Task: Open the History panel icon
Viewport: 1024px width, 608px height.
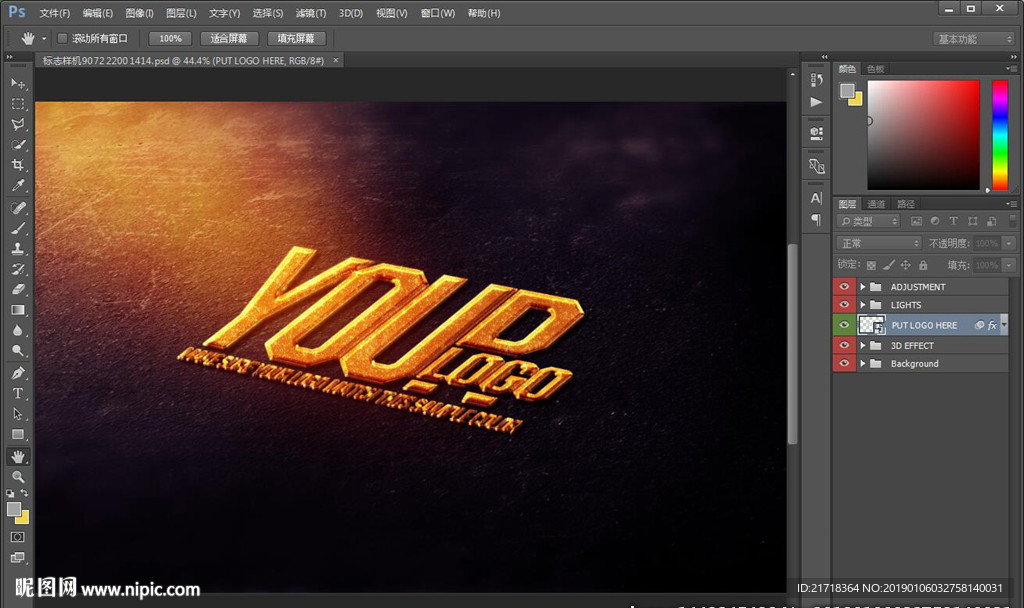Action: tap(816, 80)
